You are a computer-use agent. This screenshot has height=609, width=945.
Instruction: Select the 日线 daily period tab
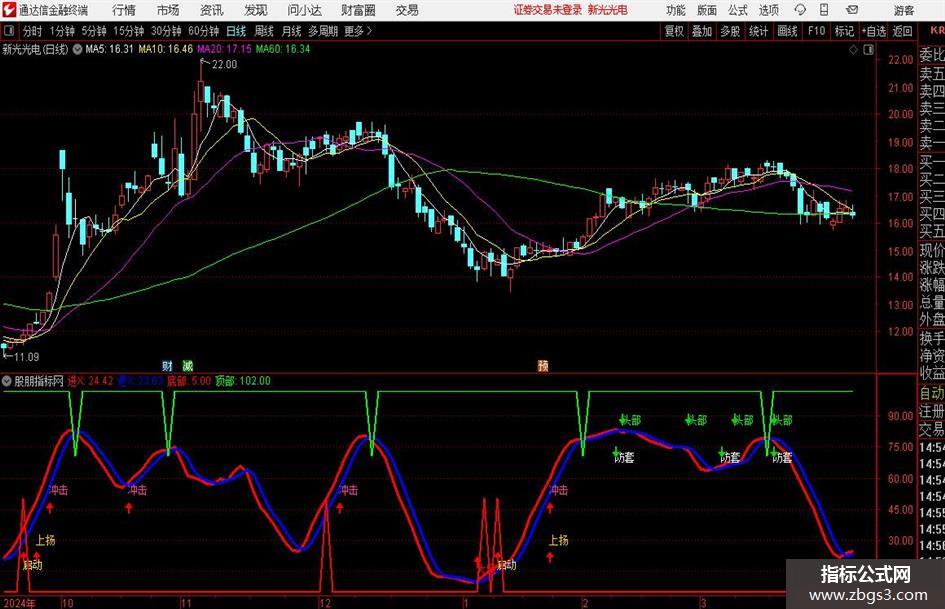pyautogui.click(x=236, y=31)
